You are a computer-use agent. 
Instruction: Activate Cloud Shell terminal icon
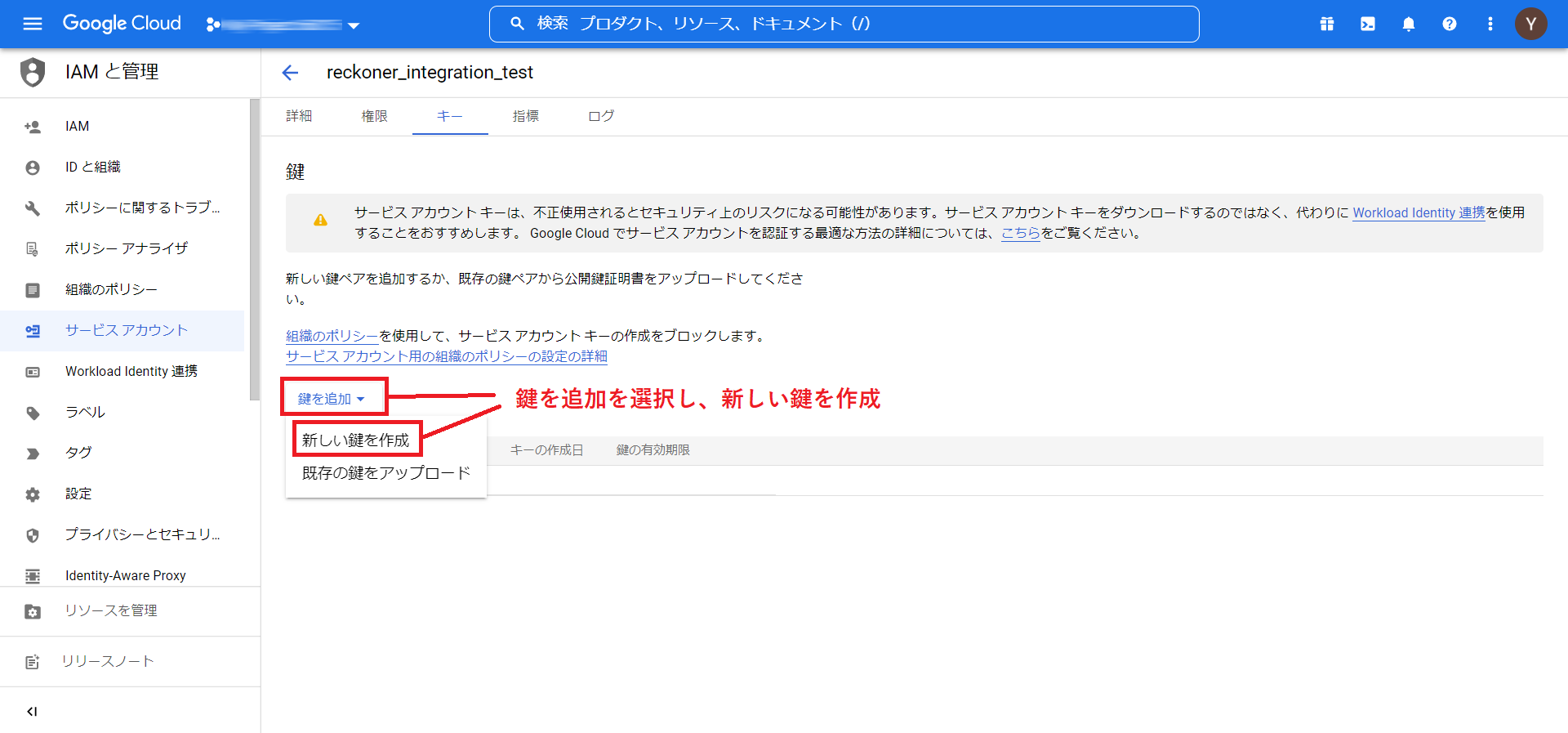[x=1368, y=24]
